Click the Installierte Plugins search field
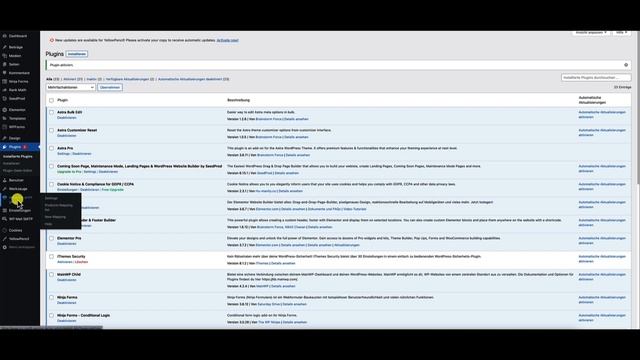The height and width of the screenshot is (360, 640). coord(596,78)
